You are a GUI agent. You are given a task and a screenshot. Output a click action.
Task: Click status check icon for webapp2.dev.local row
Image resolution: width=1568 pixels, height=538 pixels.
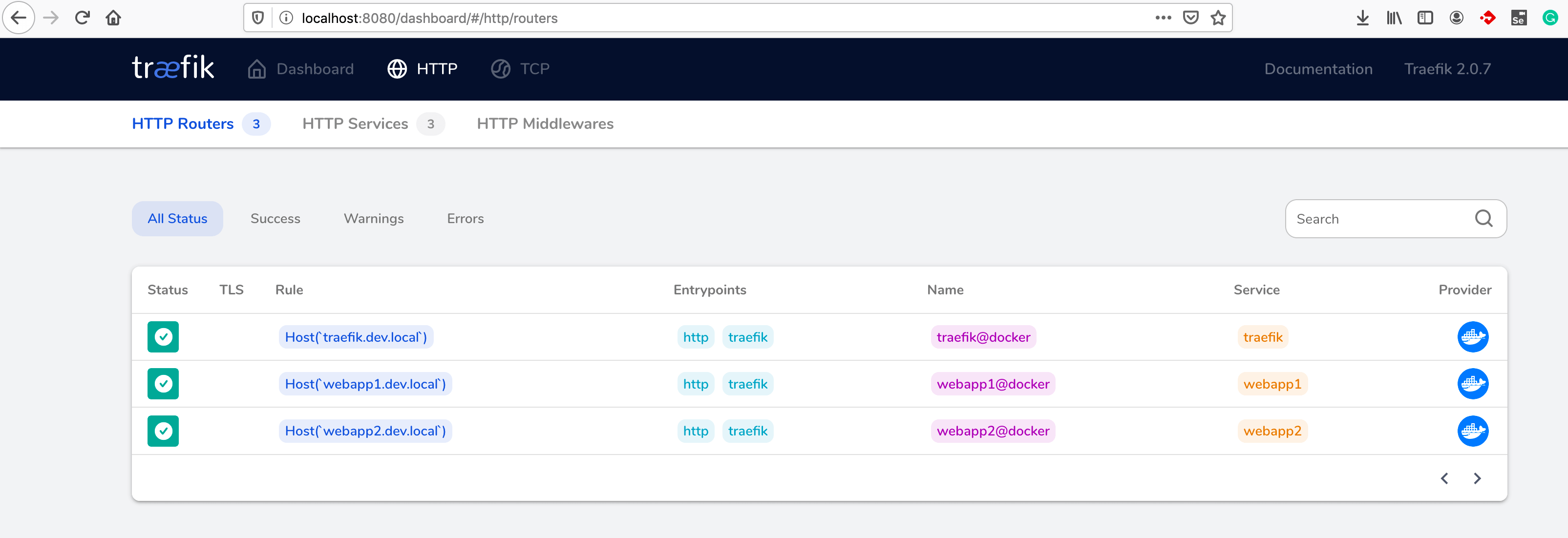click(163, 431)
